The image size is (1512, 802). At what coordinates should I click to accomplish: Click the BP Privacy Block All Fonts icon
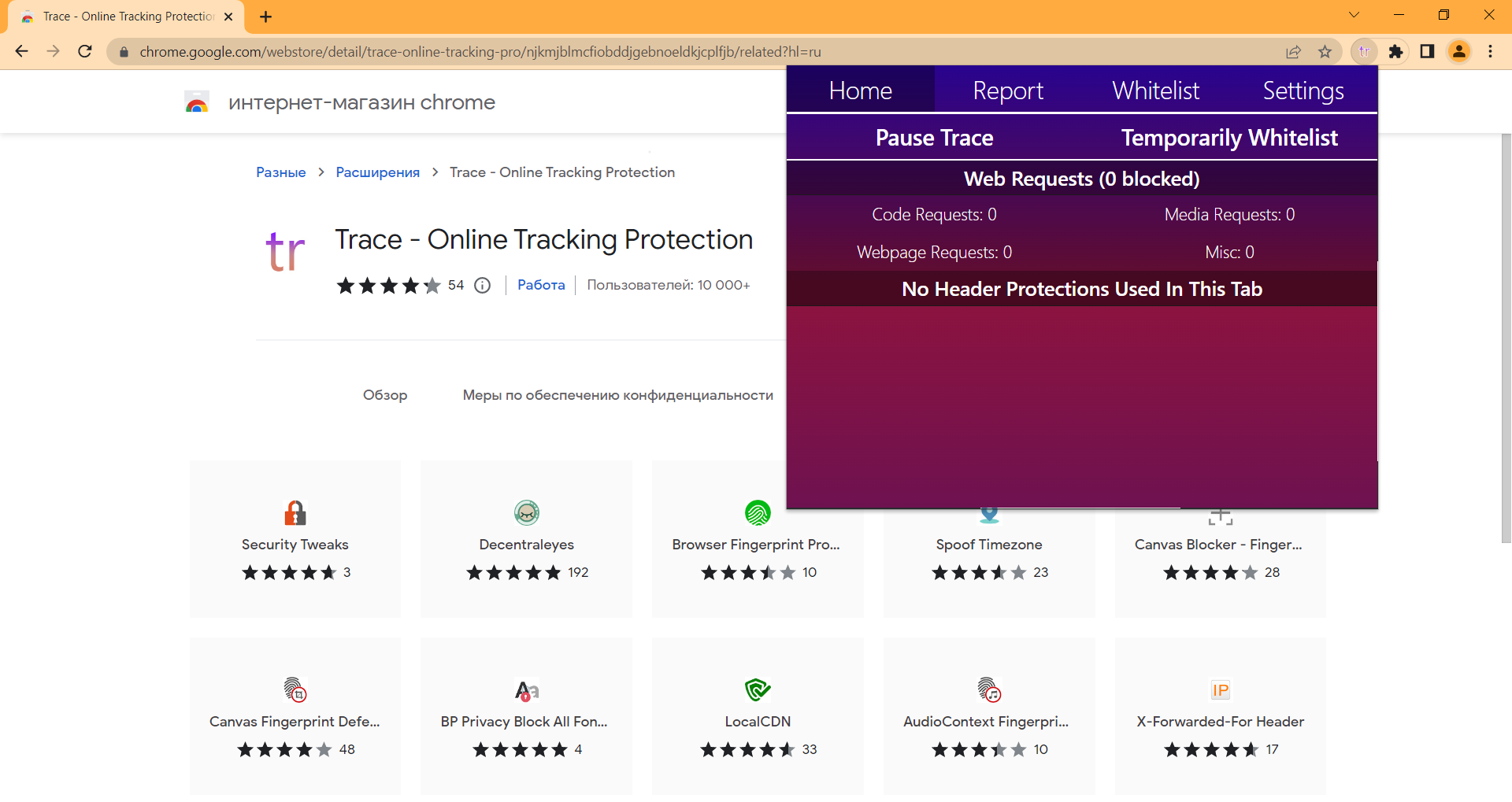527,689
